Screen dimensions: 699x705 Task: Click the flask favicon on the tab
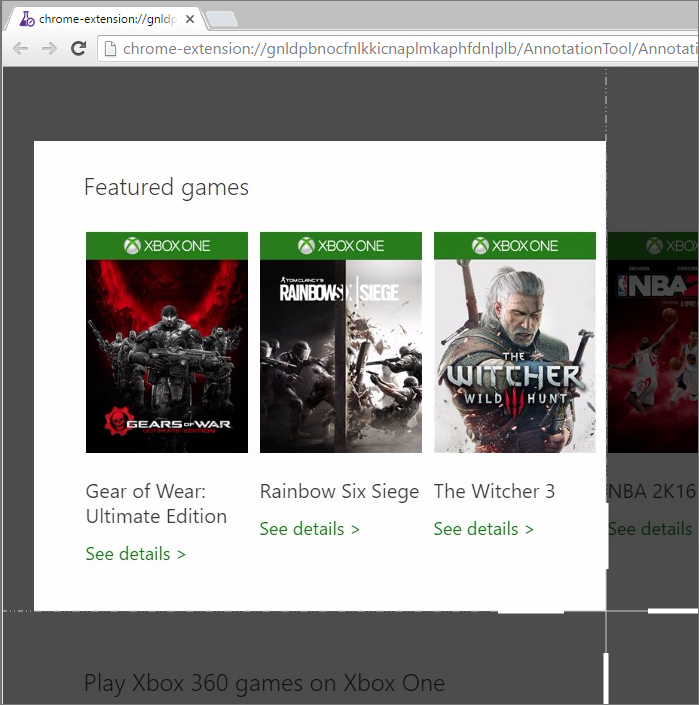tap(27, 19)
